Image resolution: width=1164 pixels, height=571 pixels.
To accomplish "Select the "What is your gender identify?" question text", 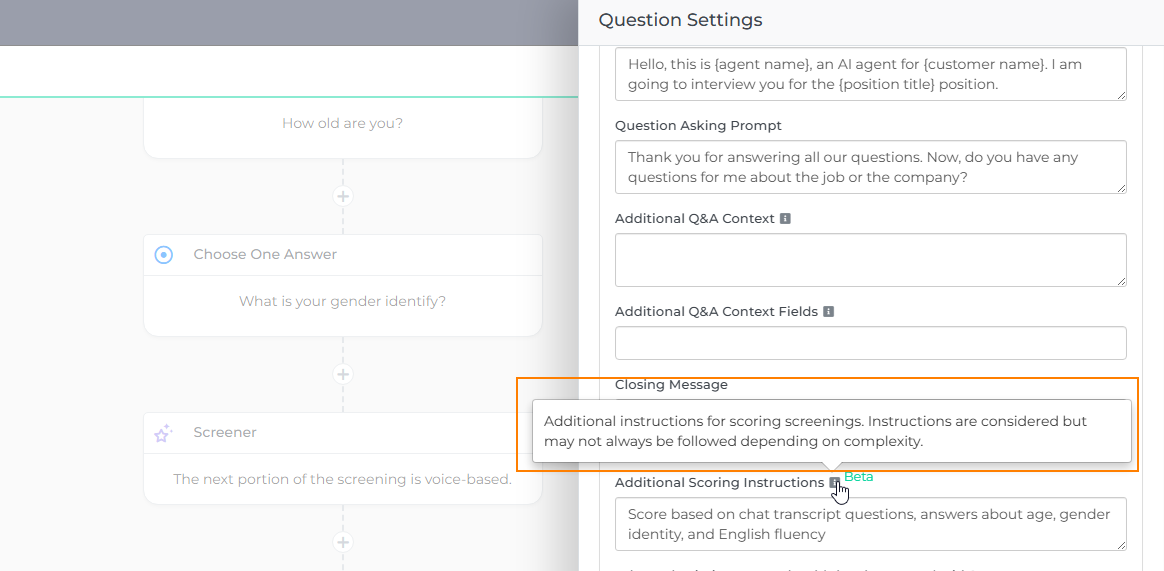I will tap(342, 301).
